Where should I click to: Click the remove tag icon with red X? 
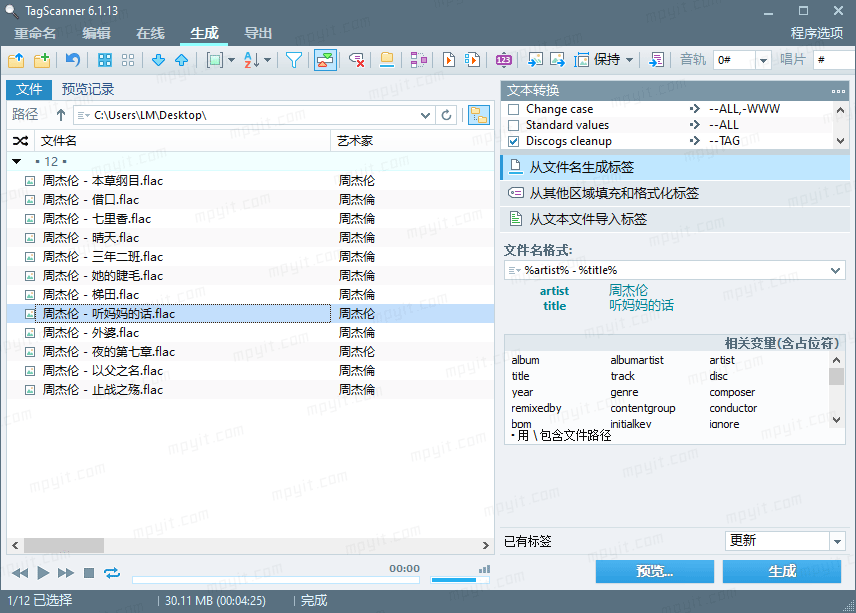356,60
